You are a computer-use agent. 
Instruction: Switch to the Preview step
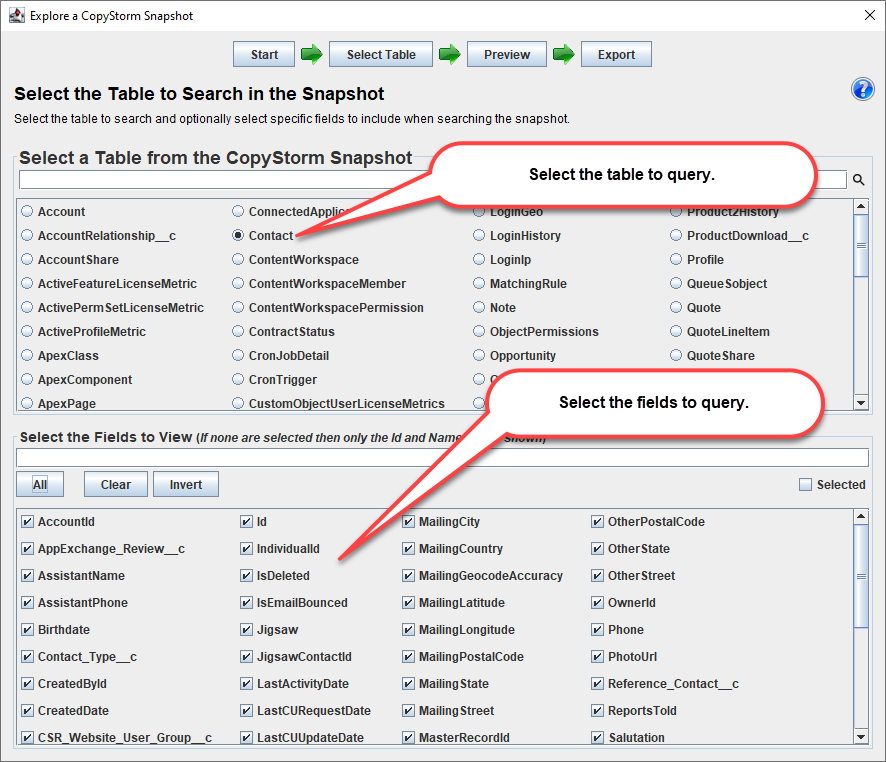[x=507, y=54]
